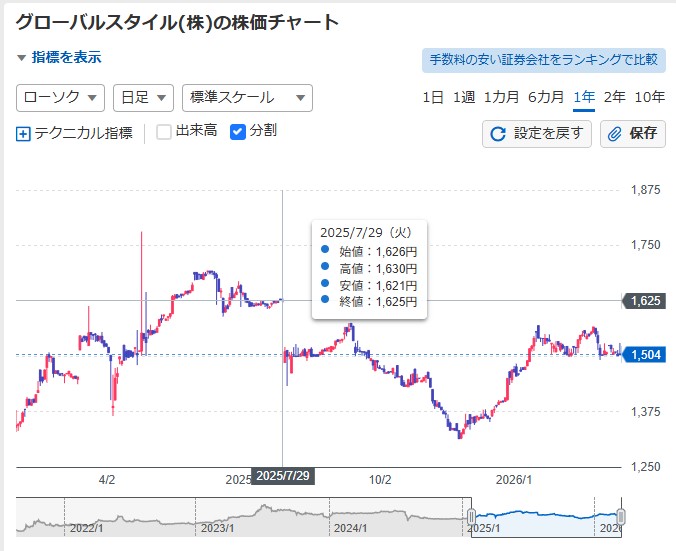Open the 標準スケール scale dropdown
The height and width of the screenshot is (551, 676).
click(247, 97)
